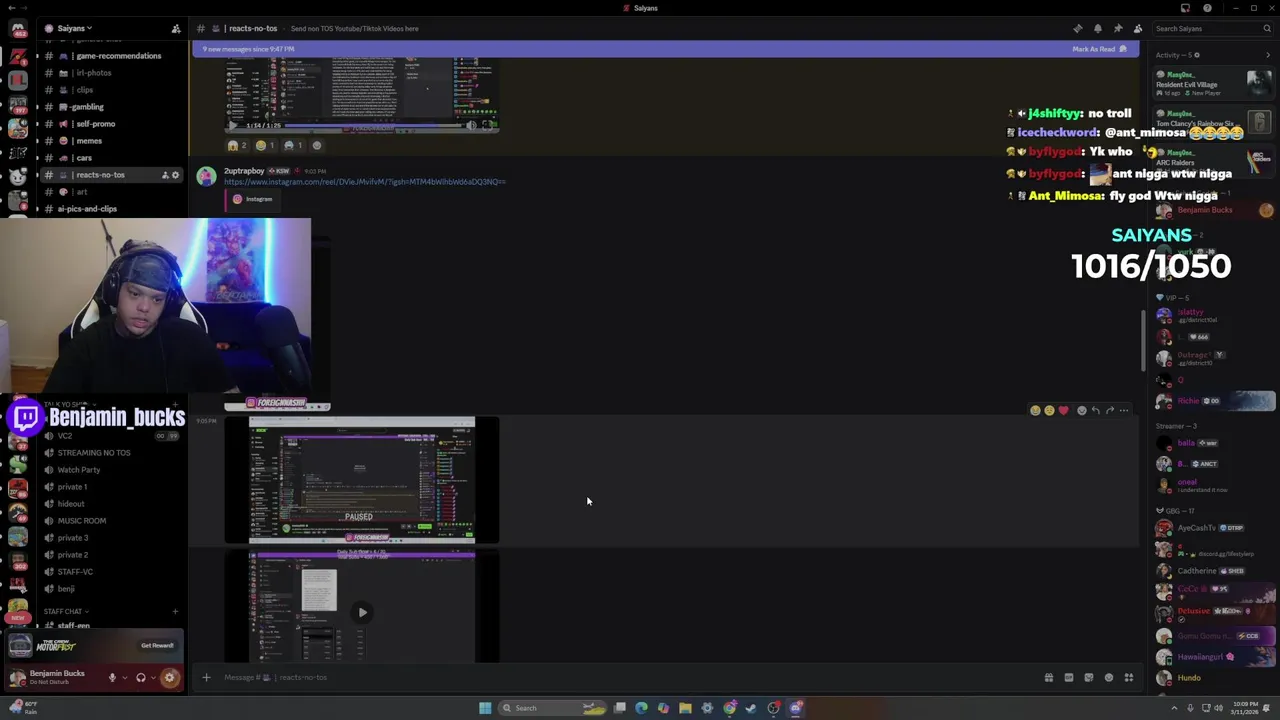Add reaction from message hover toolbar
The image size is (1280, 720).
pyautogui.click(x=1082, y=411)
